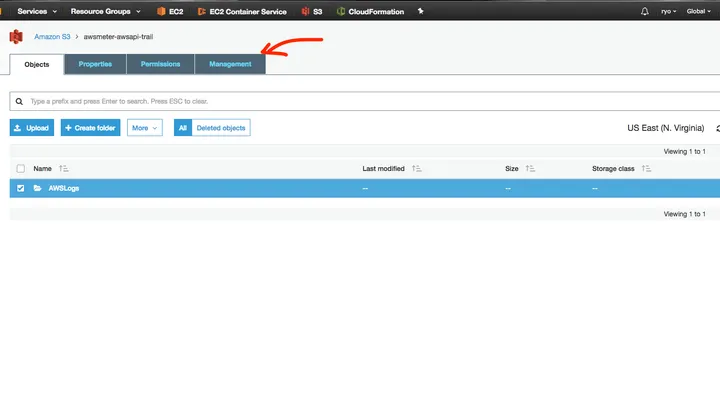
Task: Click the search magnifier icon
Action: (19, 101)
